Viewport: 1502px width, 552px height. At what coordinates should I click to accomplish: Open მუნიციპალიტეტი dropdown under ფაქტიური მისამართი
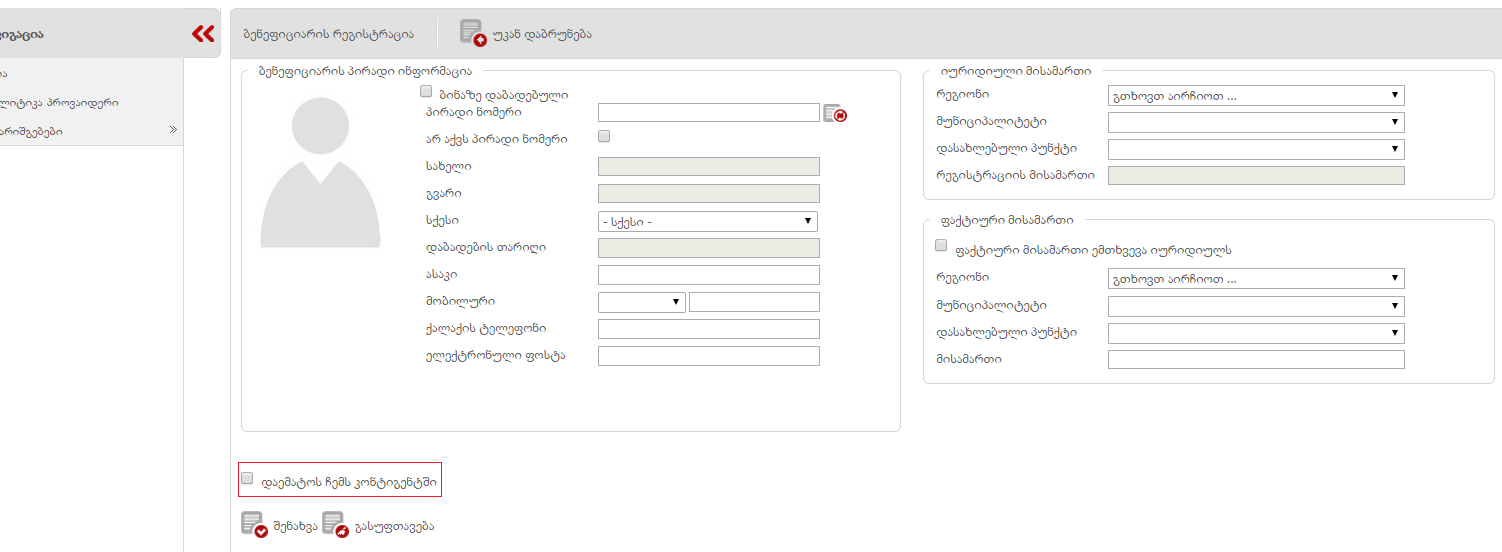point(1255,306)
